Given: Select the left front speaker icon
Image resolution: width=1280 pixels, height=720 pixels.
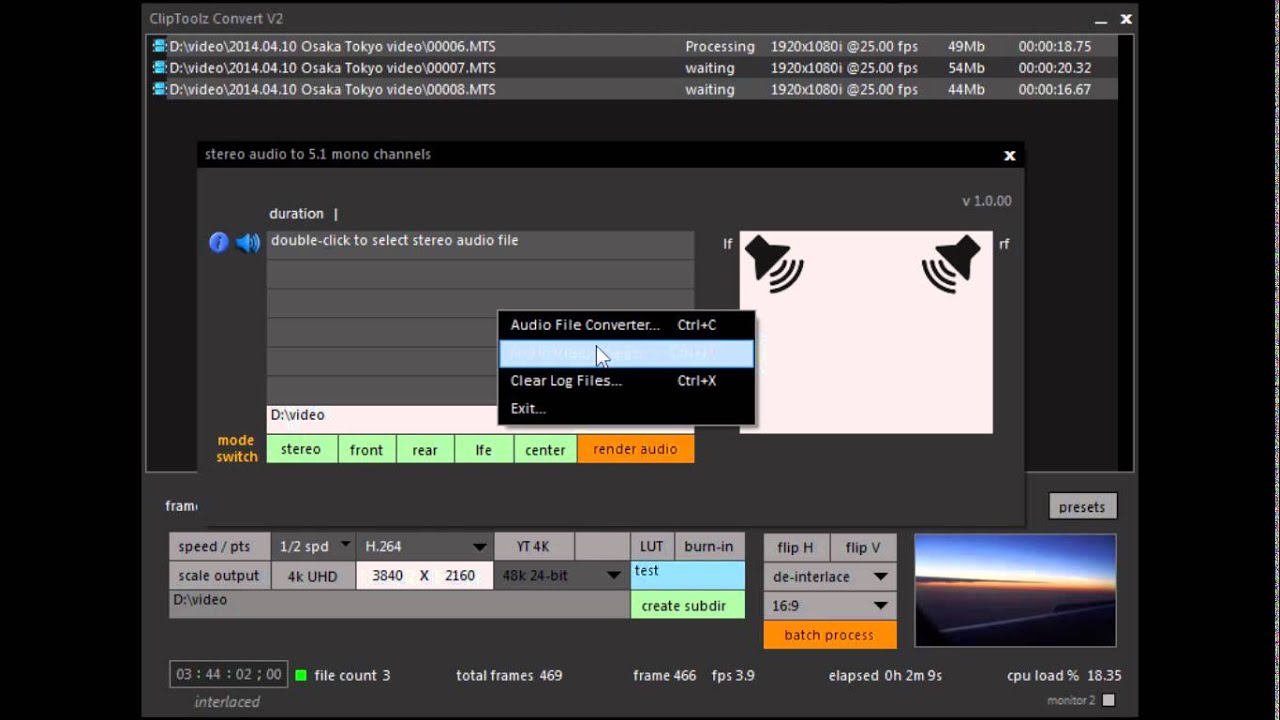Looking at the screenshot, I should 774,263.
